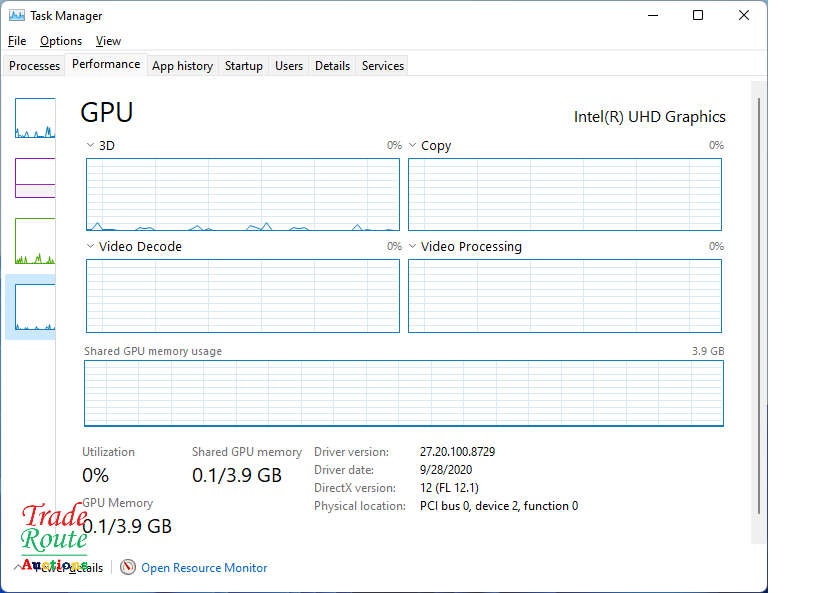The height and width of the screenshot is (593, 819).
Task: Click the Intel(R) UHD Graphics label
Action: [x=649, y=116]
